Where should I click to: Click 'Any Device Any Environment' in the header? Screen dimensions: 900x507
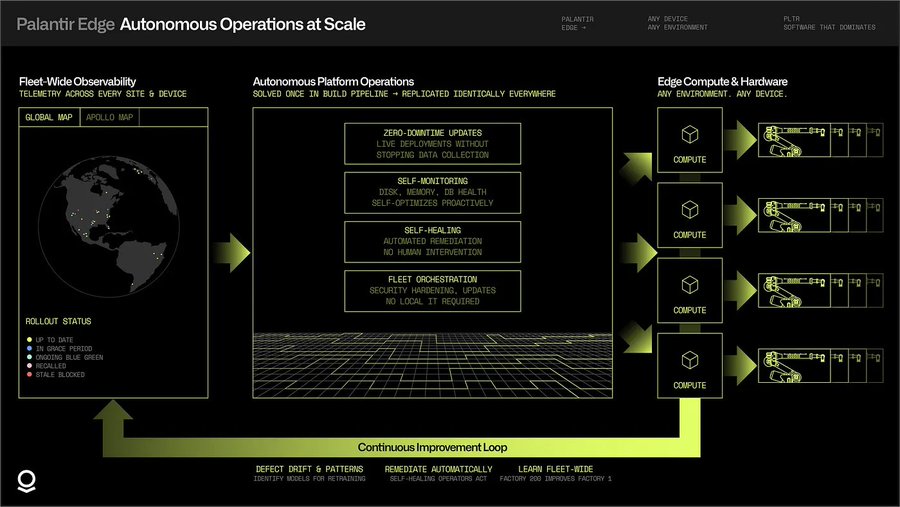[677, 24]
